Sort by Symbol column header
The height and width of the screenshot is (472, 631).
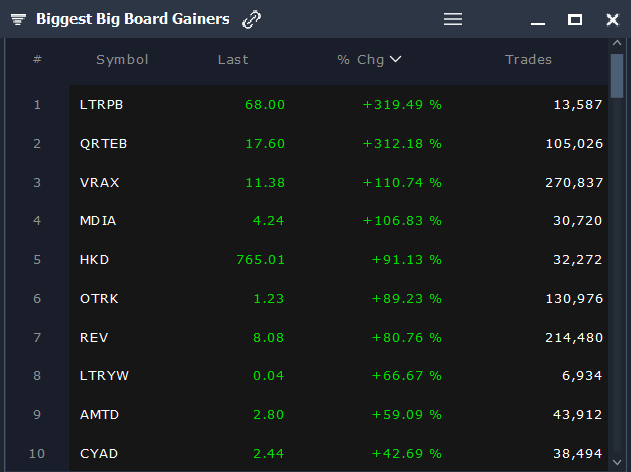(122, 60)
